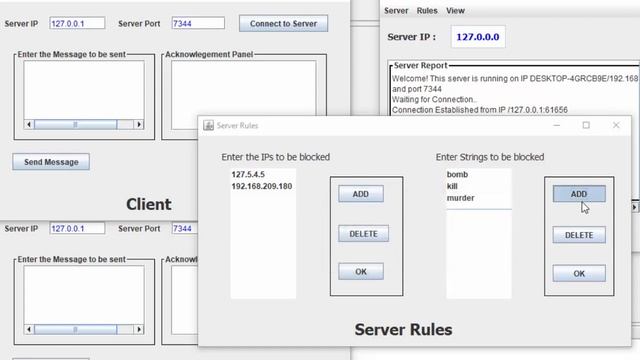
Task: Click DELETE button for blocked IPs
Action: coord(363,234)
